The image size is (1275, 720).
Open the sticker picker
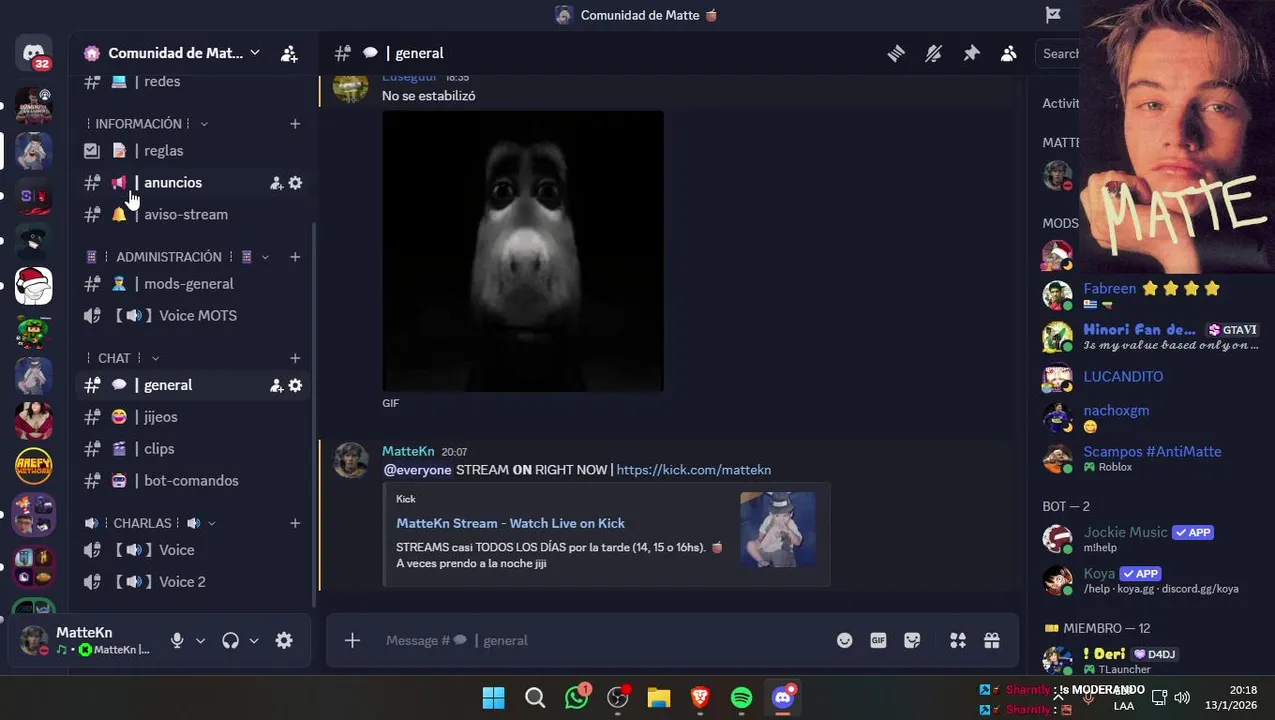click(x=912, y=641)
